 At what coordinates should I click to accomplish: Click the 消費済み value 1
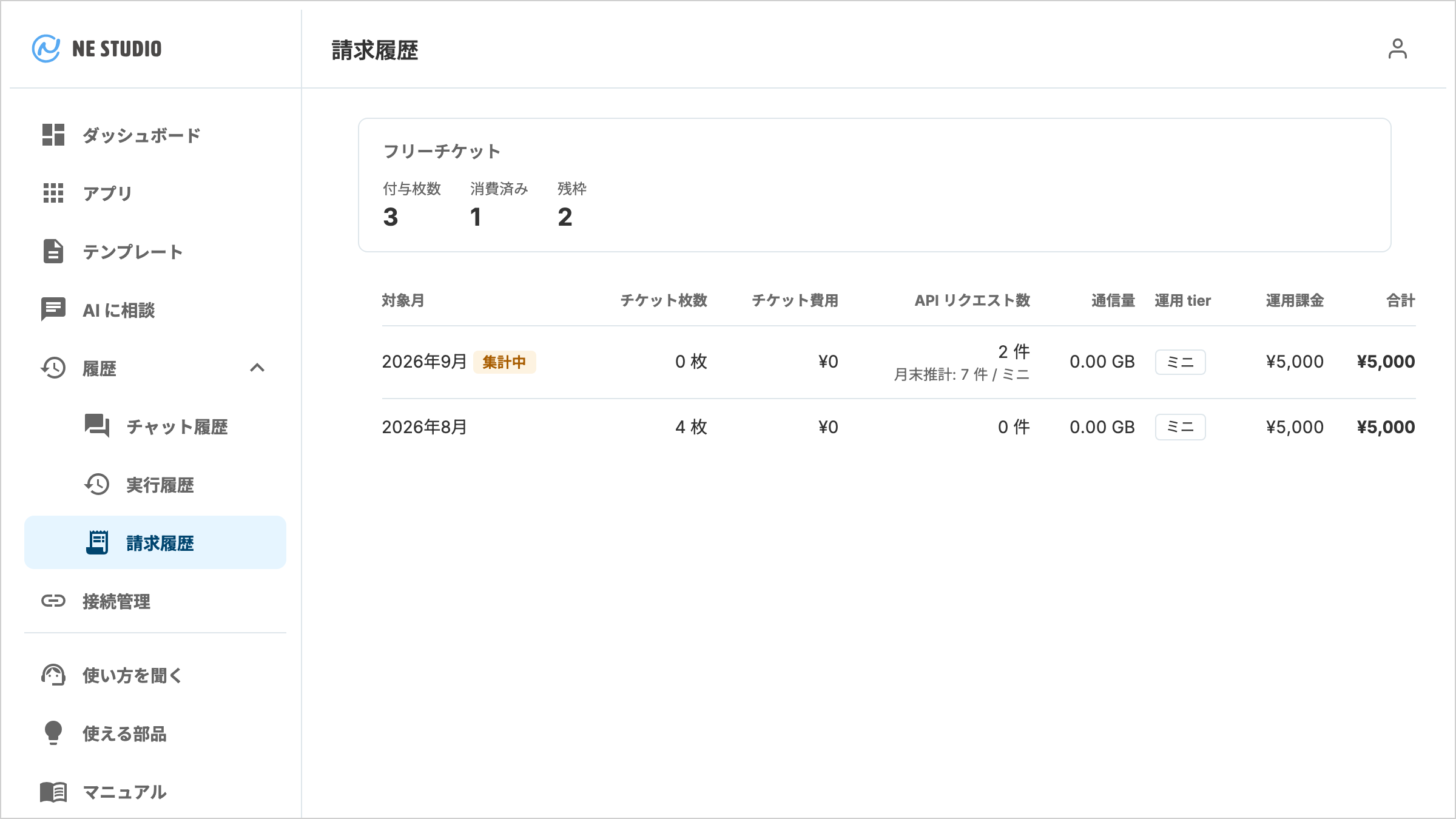pyautogui.click(x=476, y=217)
